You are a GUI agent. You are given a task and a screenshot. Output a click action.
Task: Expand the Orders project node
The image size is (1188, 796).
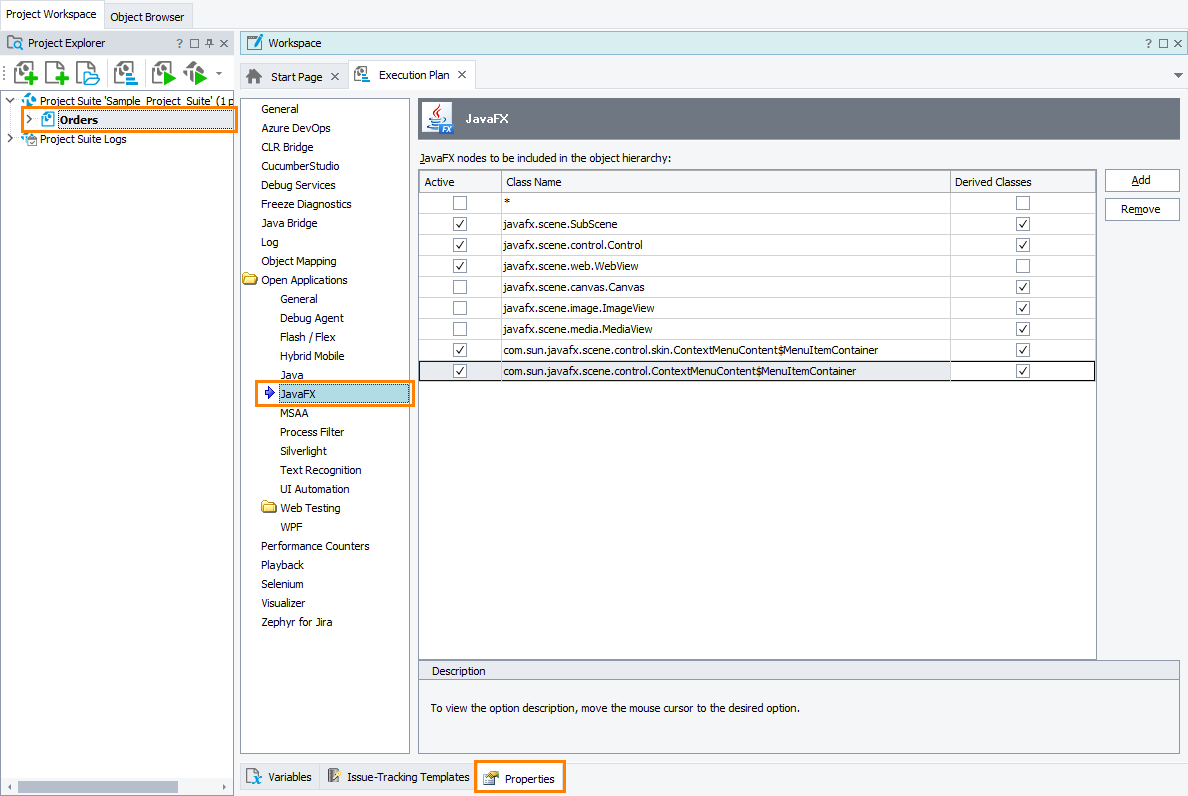point(28,119)
